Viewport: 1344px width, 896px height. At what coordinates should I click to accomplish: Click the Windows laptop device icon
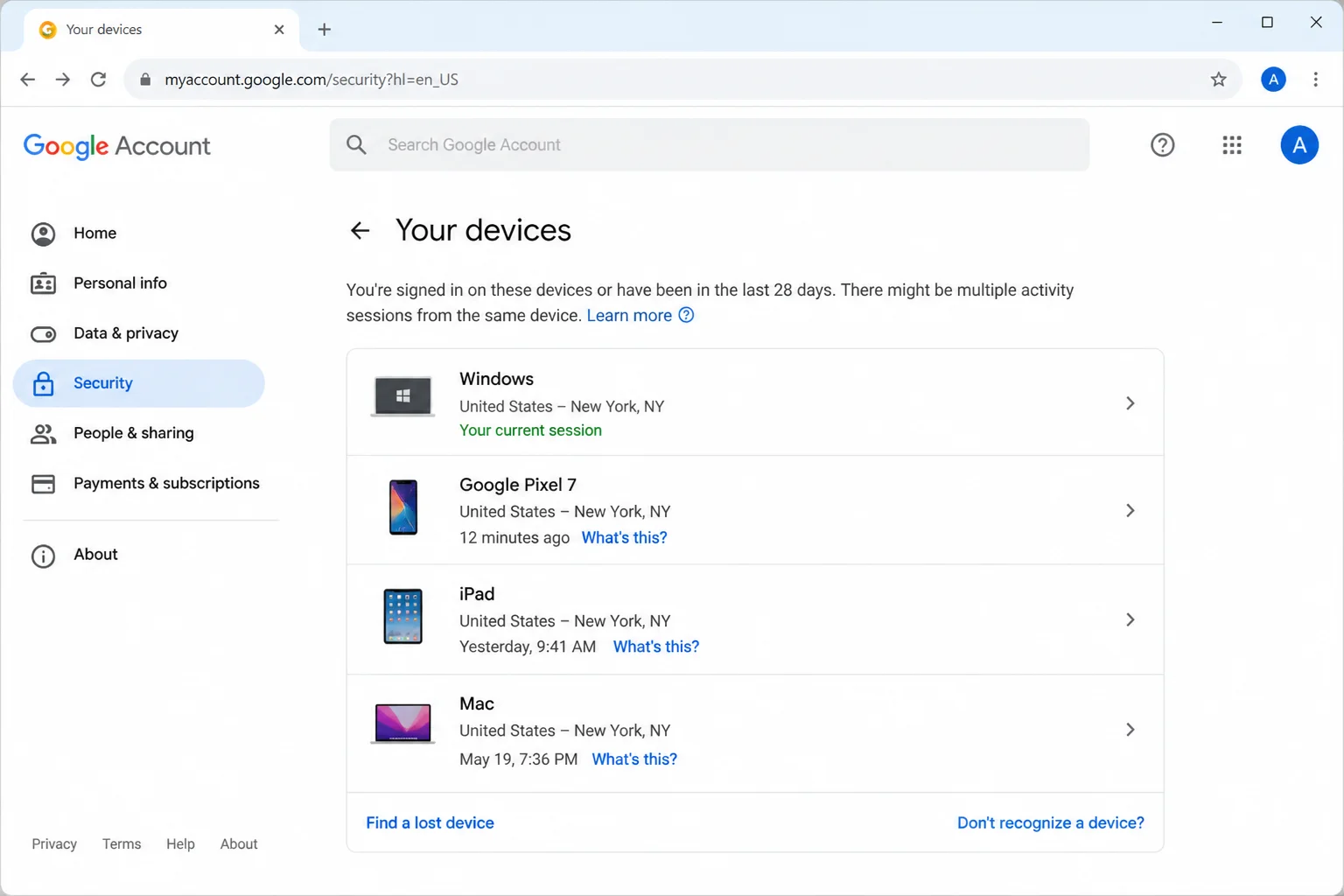click(x=402, y=397)
